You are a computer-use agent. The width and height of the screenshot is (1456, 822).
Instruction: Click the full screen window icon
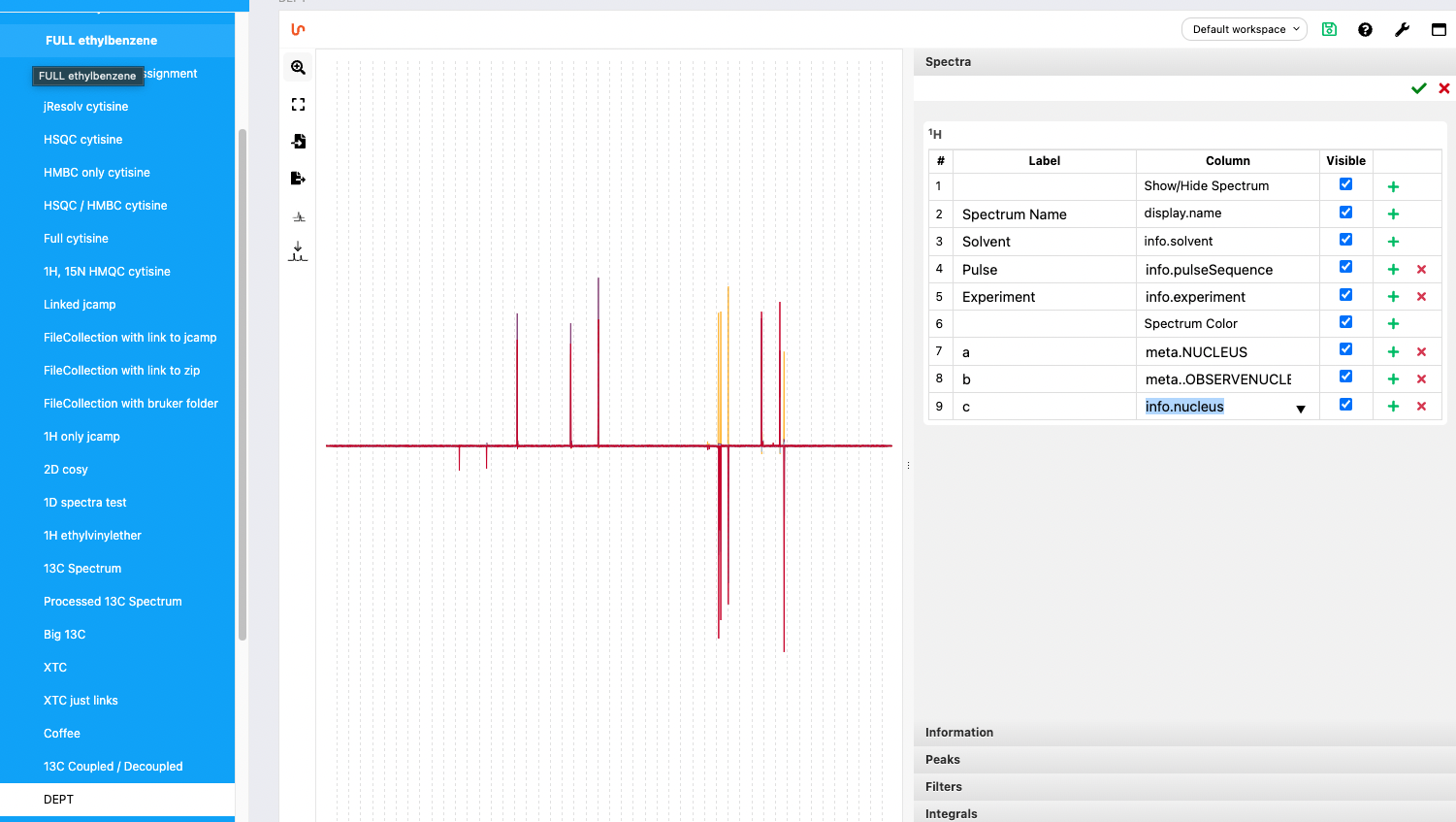1439,29
